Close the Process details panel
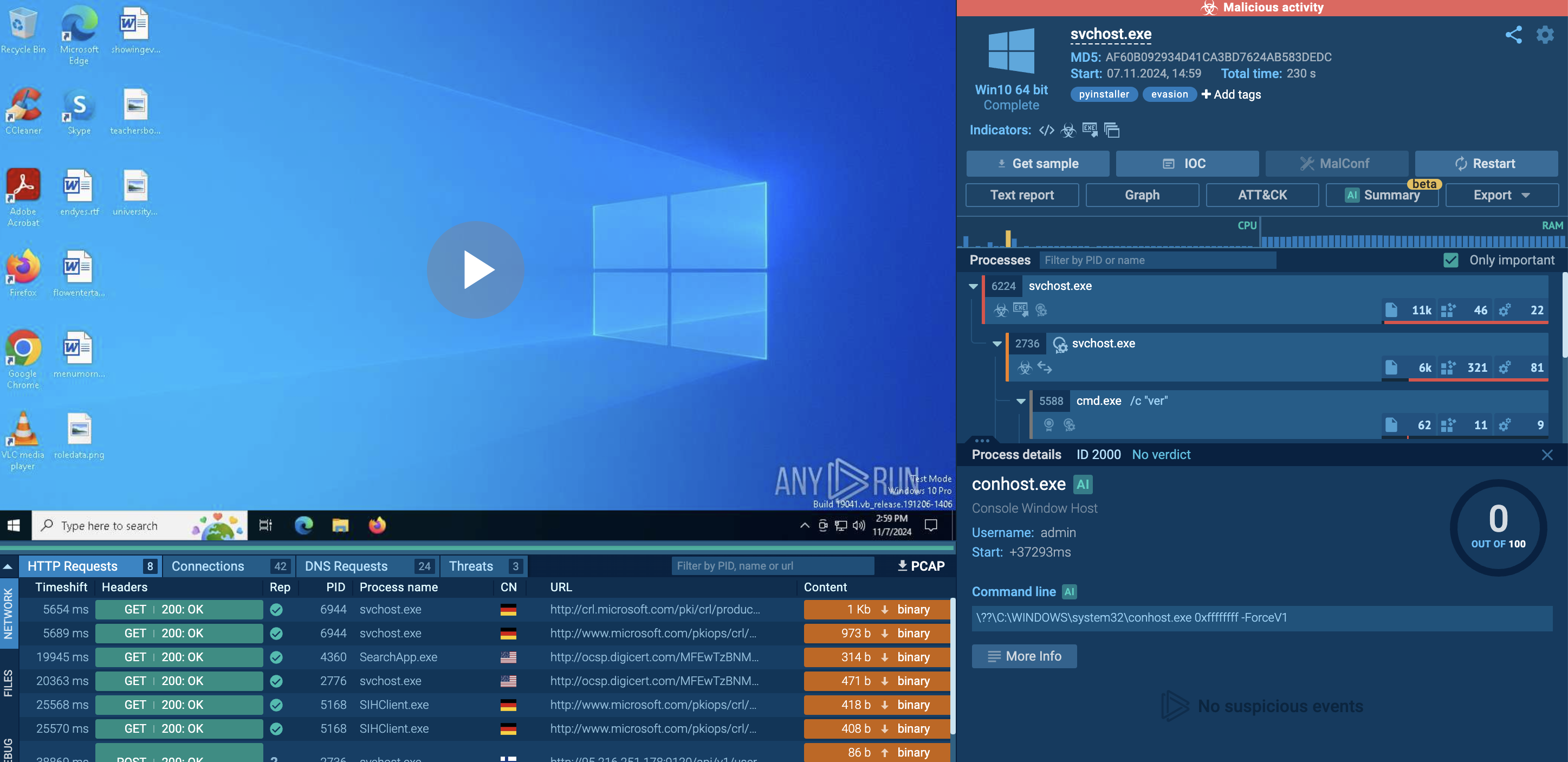1568x762 pixels. coord(1547,455)
